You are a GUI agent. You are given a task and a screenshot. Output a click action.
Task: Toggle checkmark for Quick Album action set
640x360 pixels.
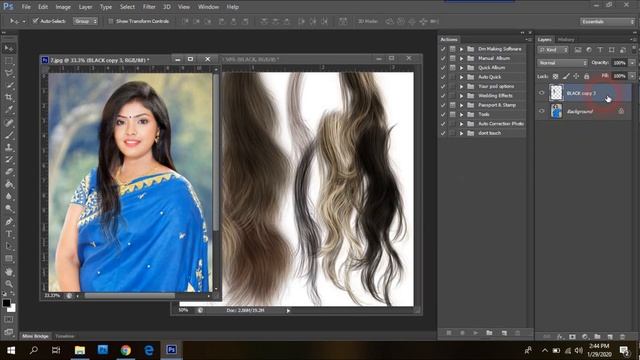pyautogui.click(x=443, y=67)
